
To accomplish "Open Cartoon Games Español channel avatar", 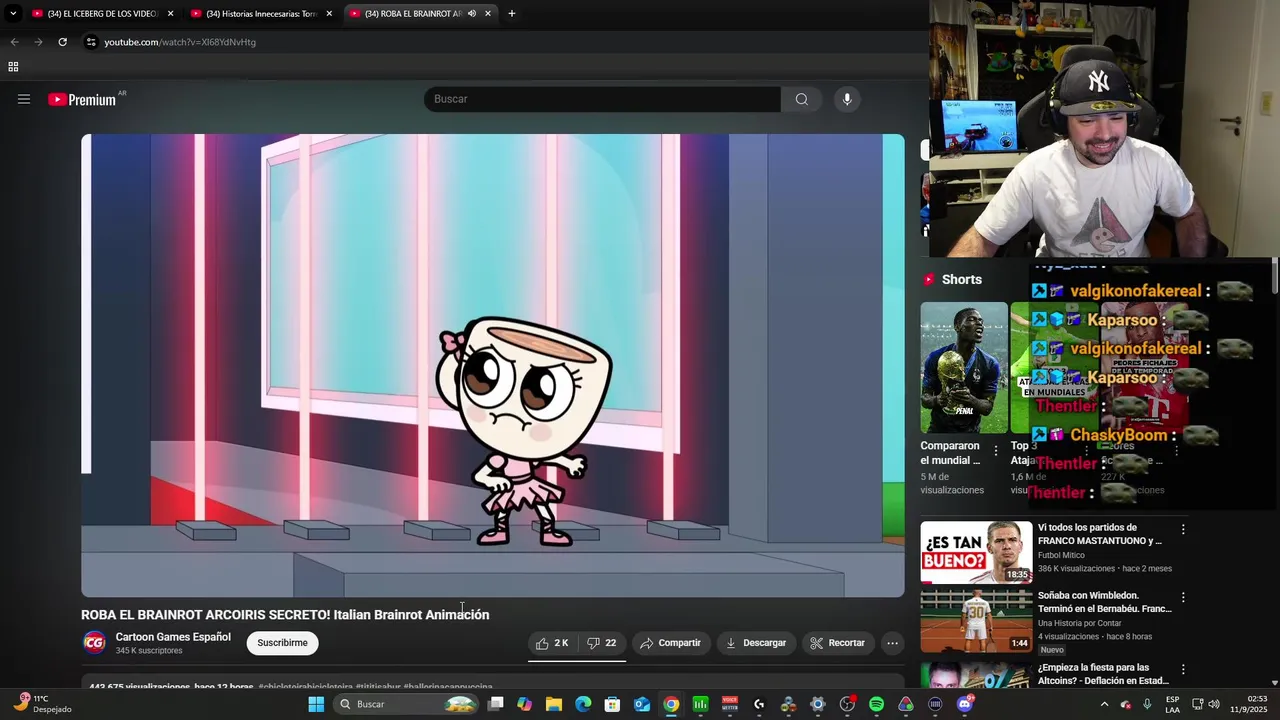I will pos(94,643).
